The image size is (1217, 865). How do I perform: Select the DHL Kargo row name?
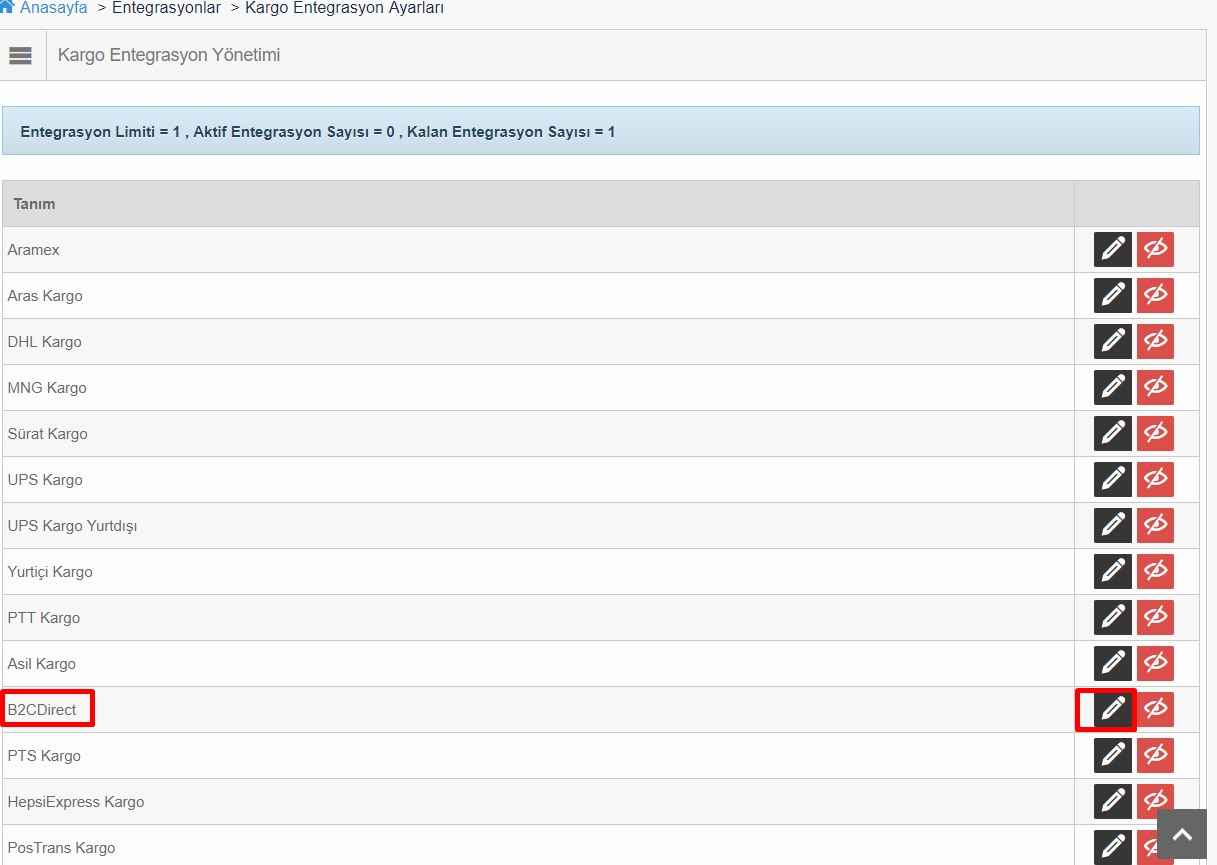pyautogui.click(x=45, y=342)
